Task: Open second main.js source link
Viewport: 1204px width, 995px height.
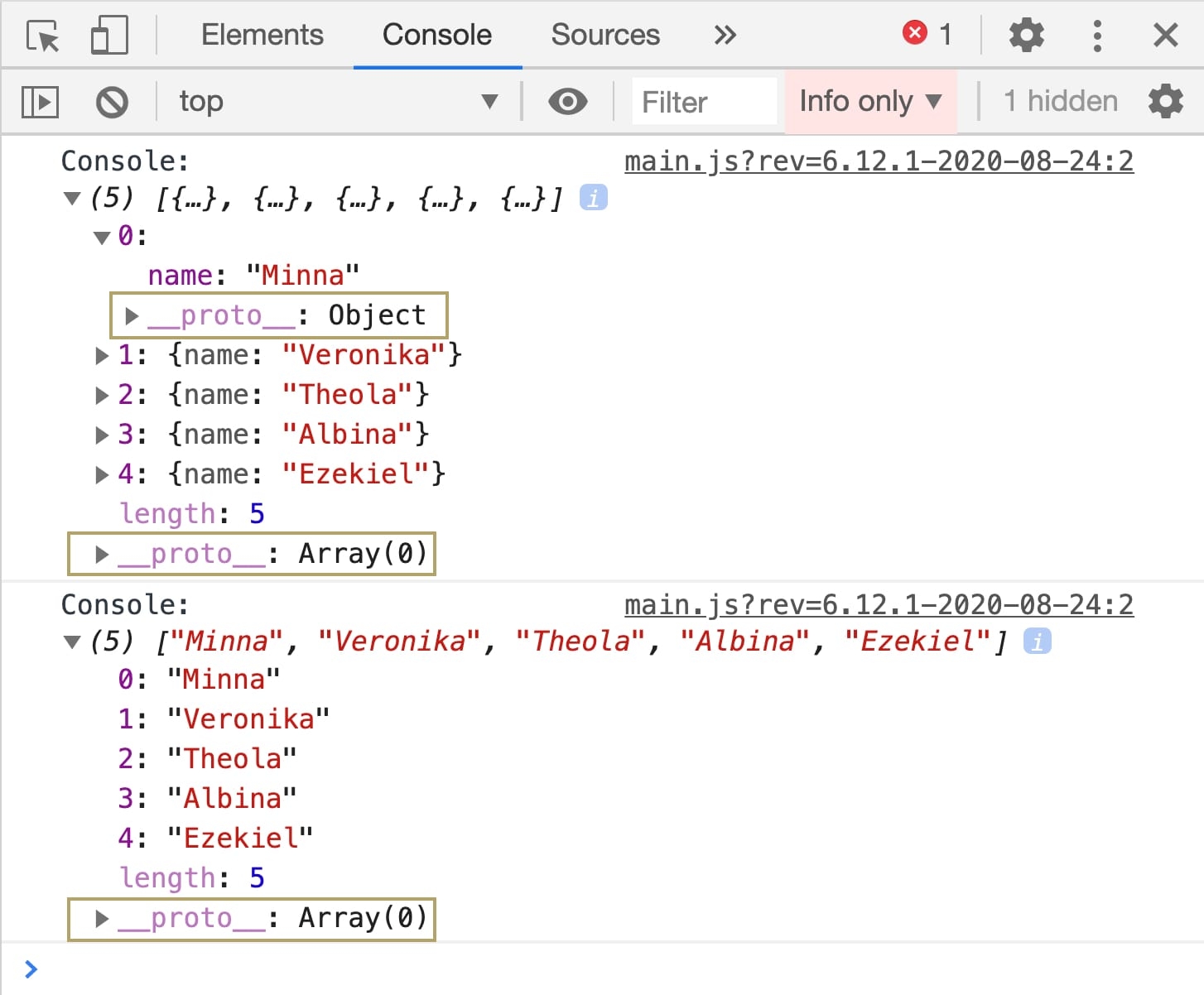Action: (x=879, y=605)
